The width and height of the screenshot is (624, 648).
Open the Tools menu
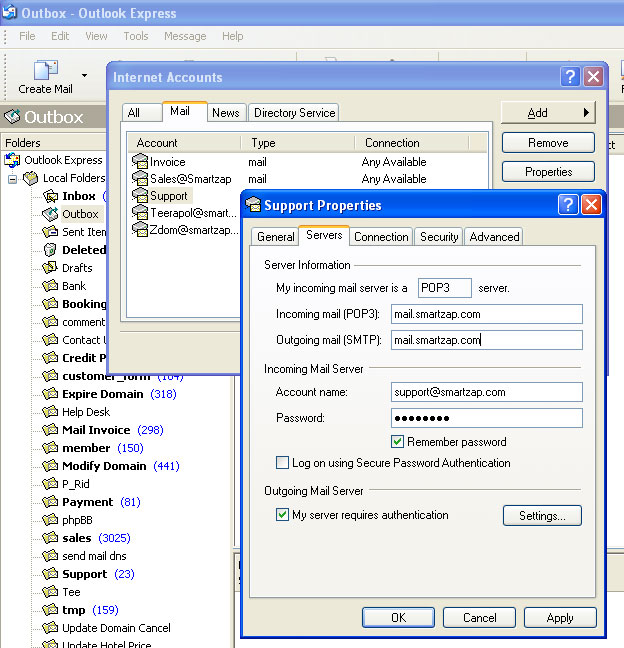click(136, 36)
